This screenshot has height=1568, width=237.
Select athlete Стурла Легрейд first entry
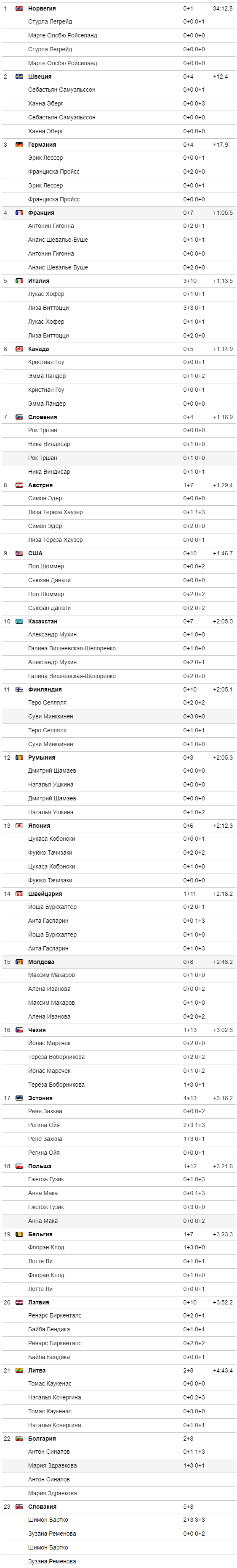click(50, 22)
